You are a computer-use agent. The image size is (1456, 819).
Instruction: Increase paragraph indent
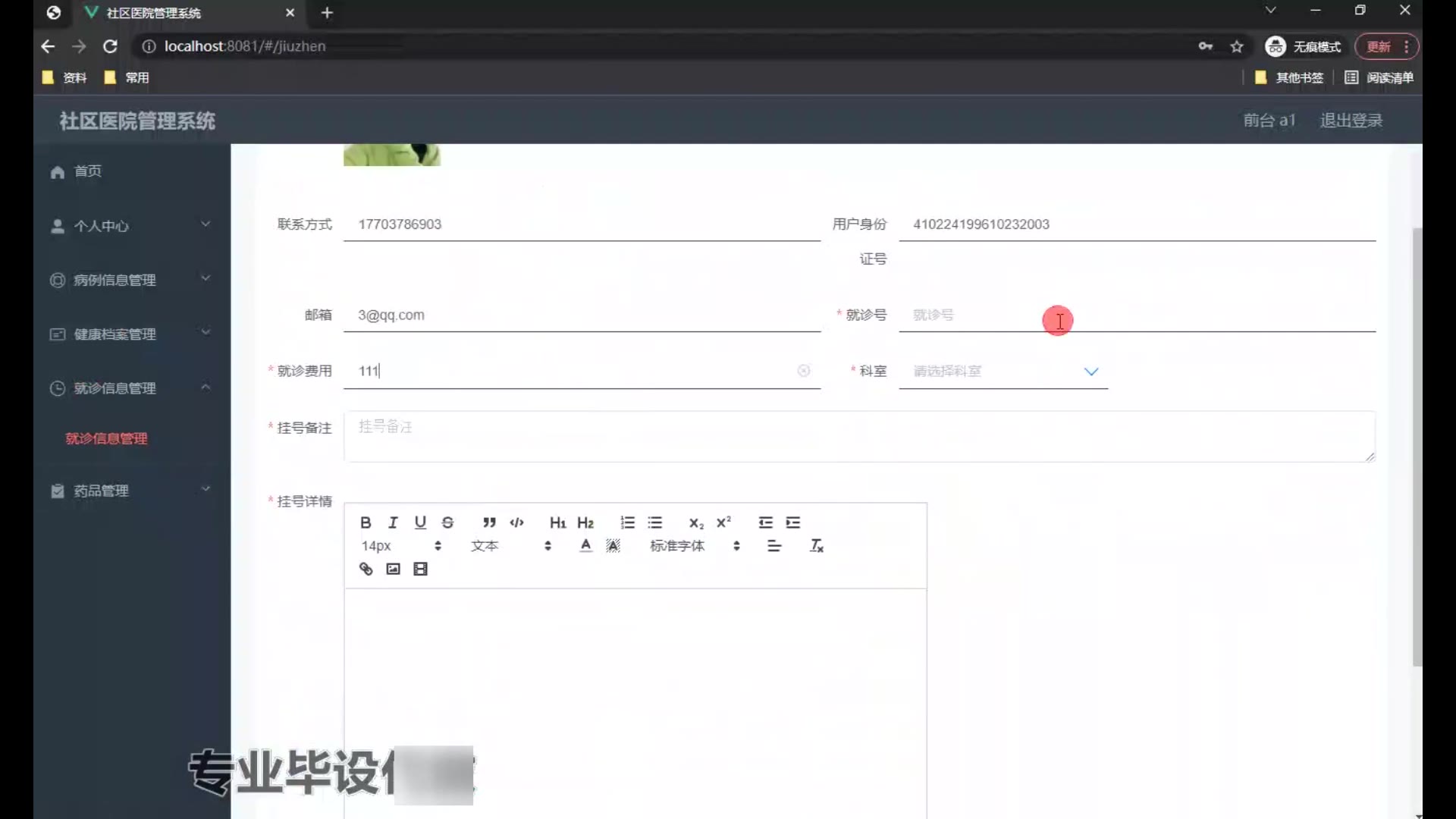click(792, 522)
